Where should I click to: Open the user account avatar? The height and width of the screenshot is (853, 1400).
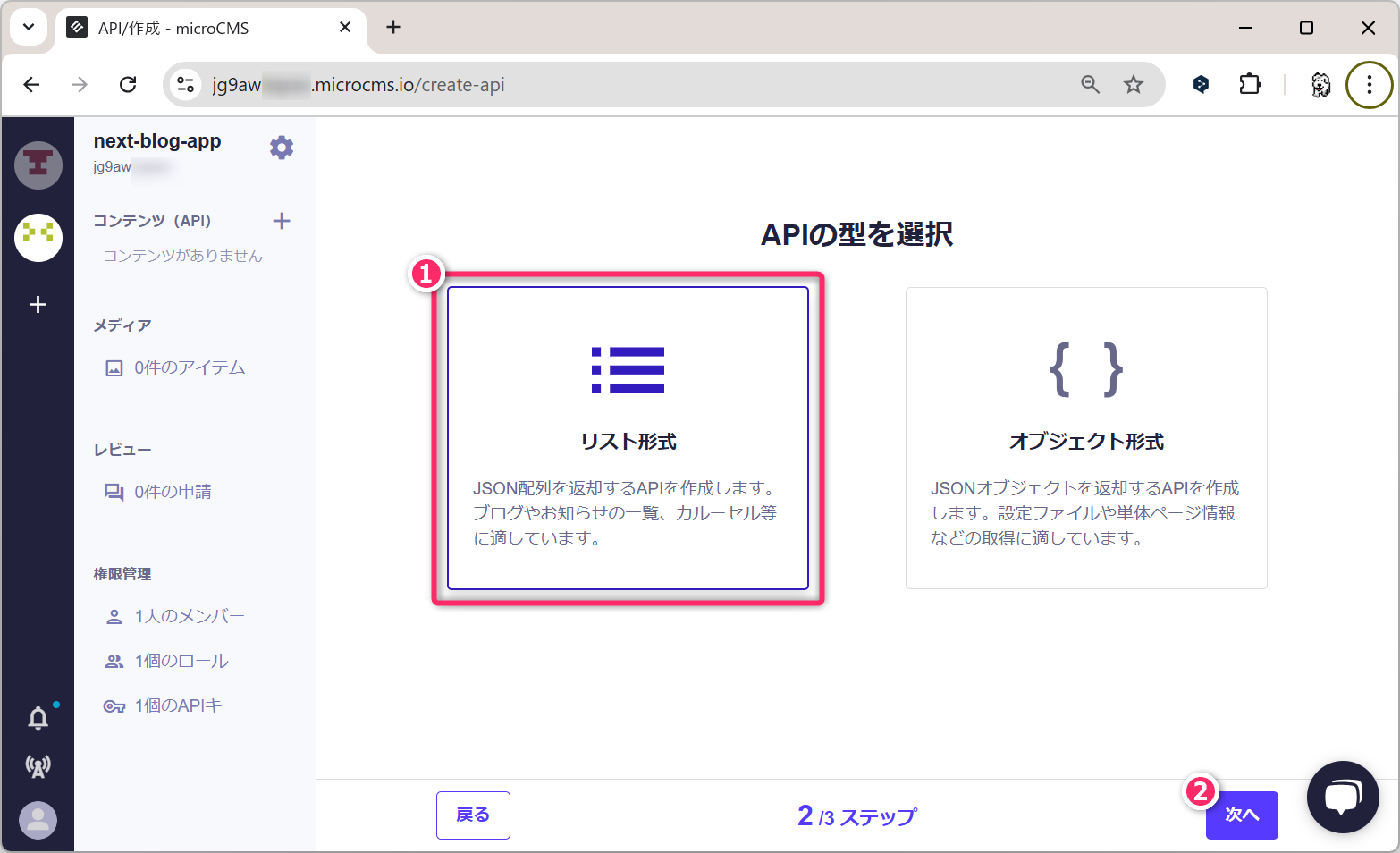[x=38, y=820]
